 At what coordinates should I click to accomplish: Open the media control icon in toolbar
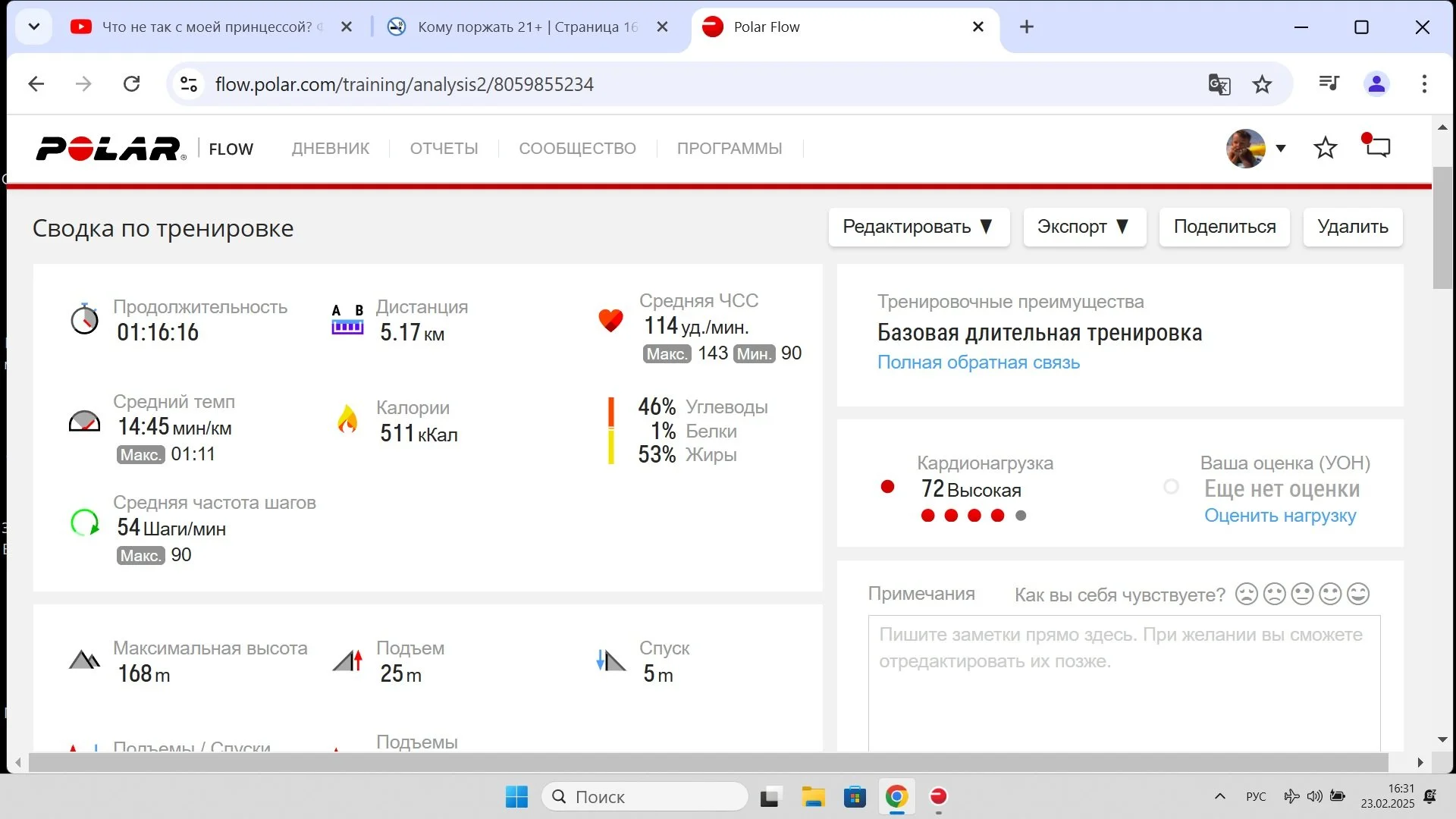[1329, 83]
